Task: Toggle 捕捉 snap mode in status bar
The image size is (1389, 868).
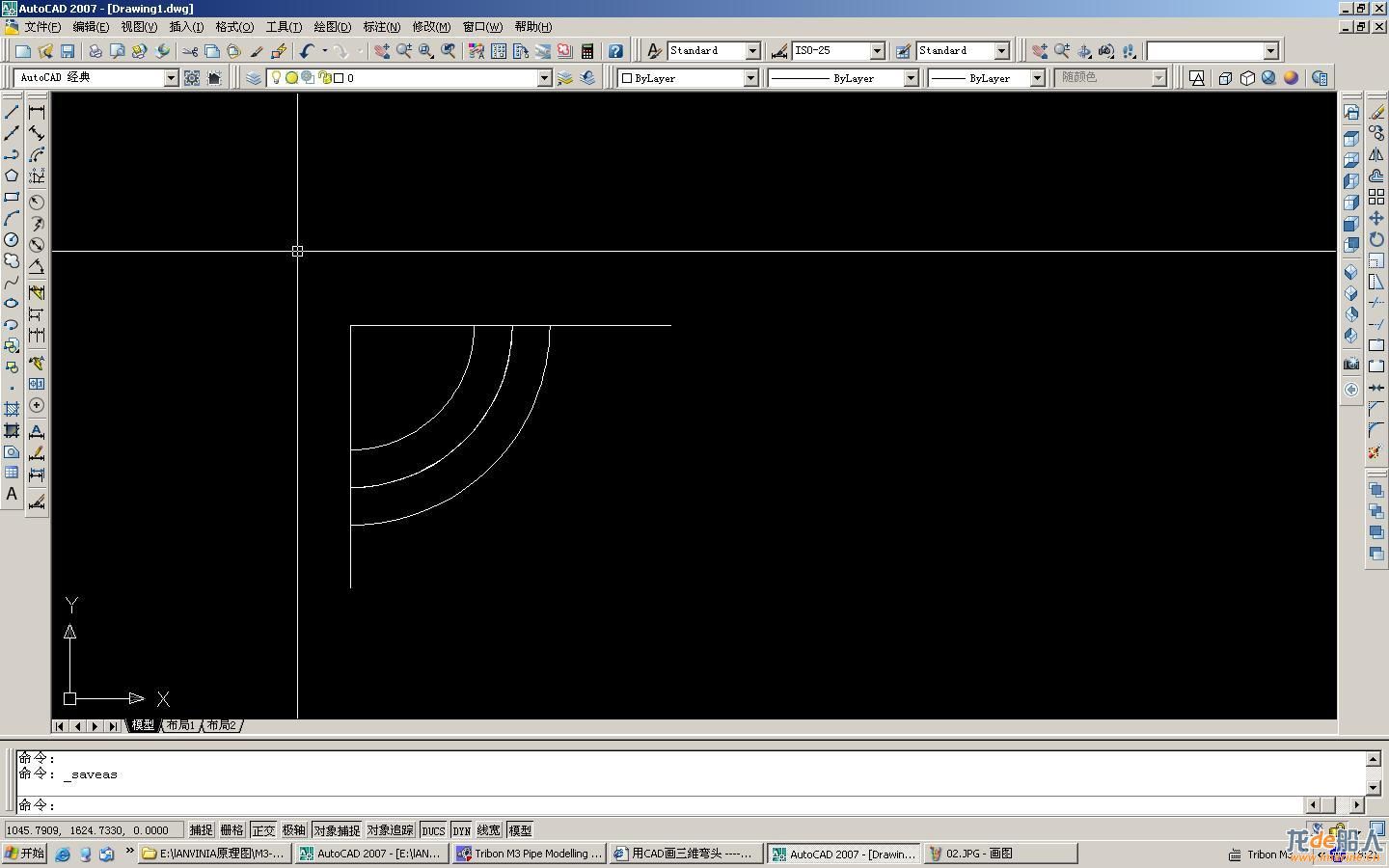Action: [201, 830]
